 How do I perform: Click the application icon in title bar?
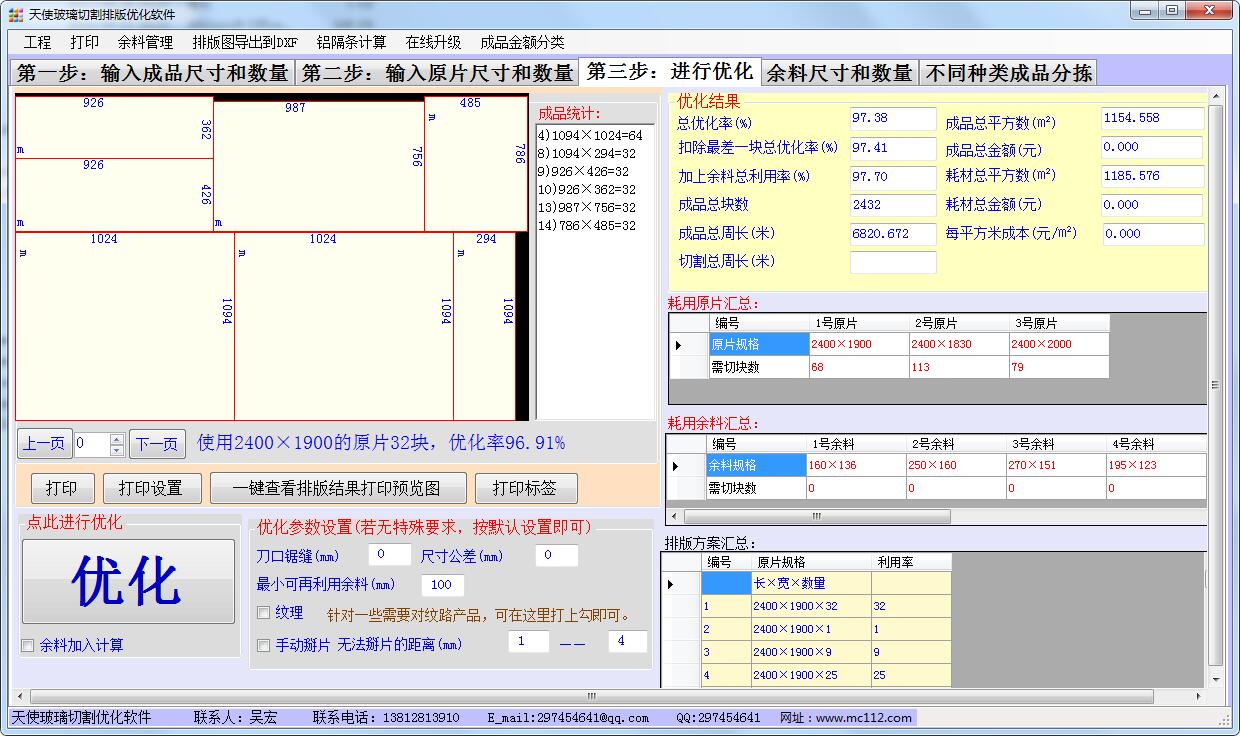pyautogui.click(x=15, y=15)
